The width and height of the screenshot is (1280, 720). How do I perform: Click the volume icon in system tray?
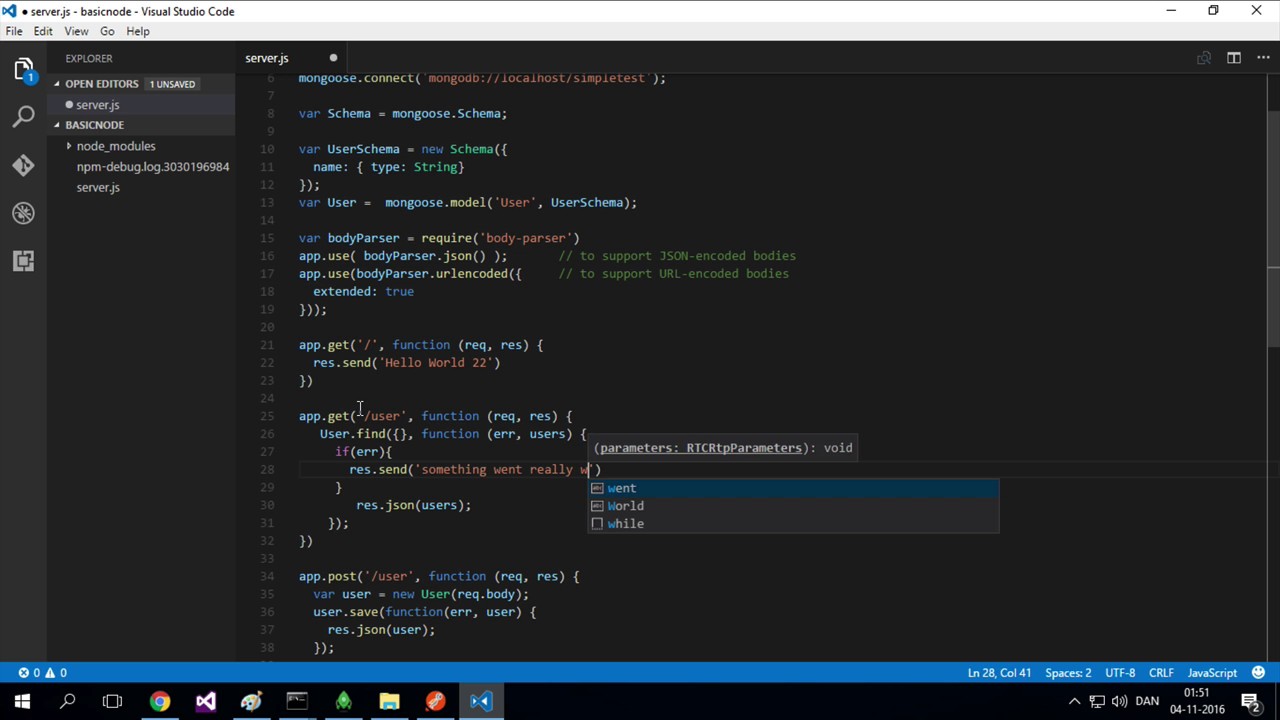[1119, 702]
